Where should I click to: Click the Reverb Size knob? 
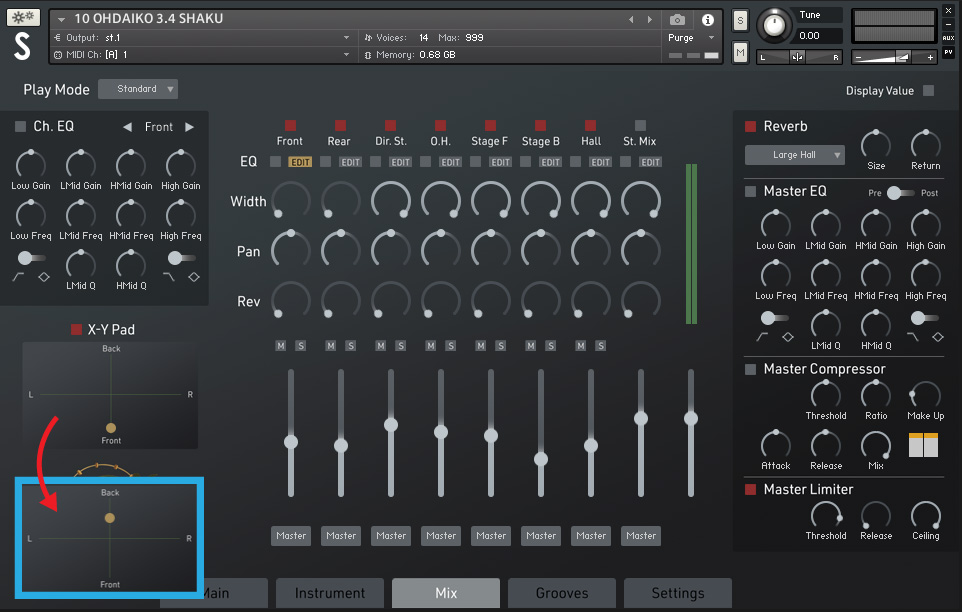pos(875,145)
